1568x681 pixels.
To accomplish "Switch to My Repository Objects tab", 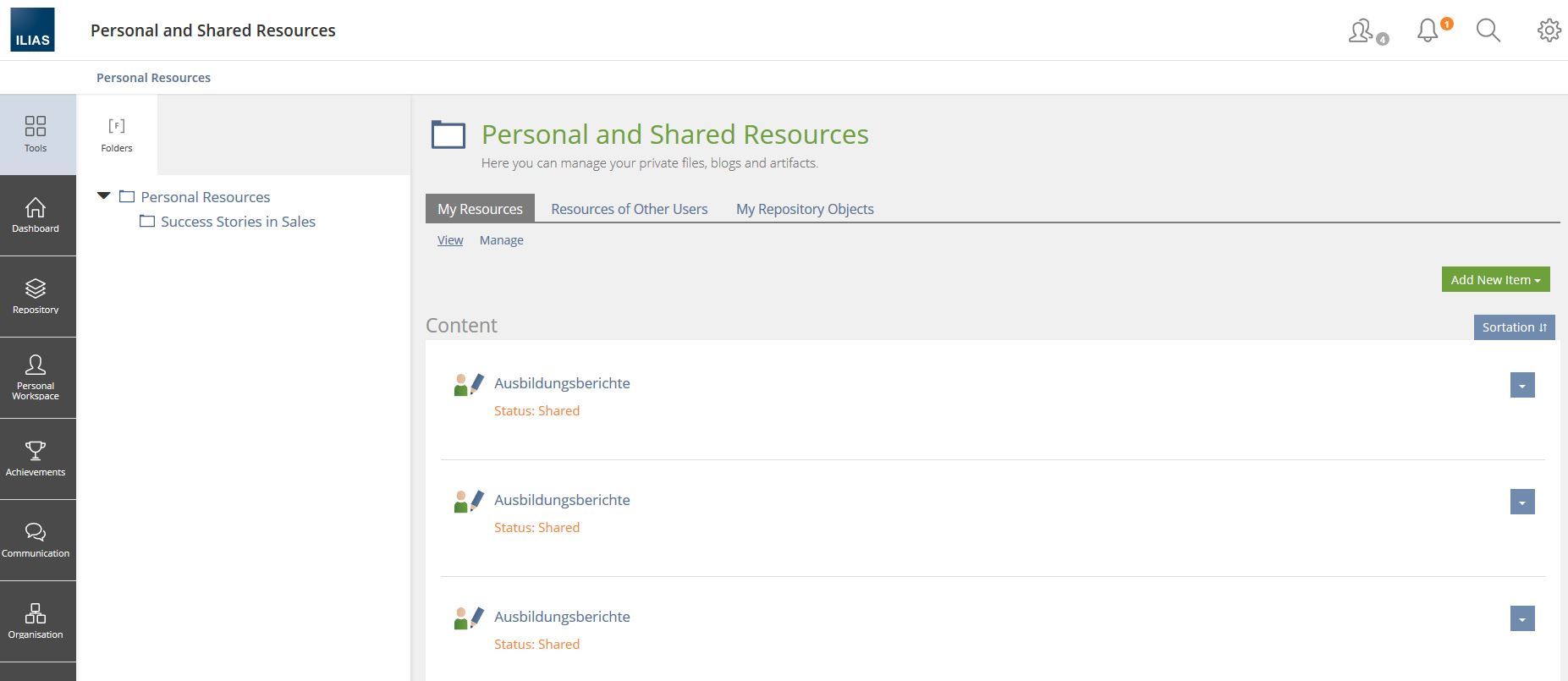I will (x=804, y=209).
